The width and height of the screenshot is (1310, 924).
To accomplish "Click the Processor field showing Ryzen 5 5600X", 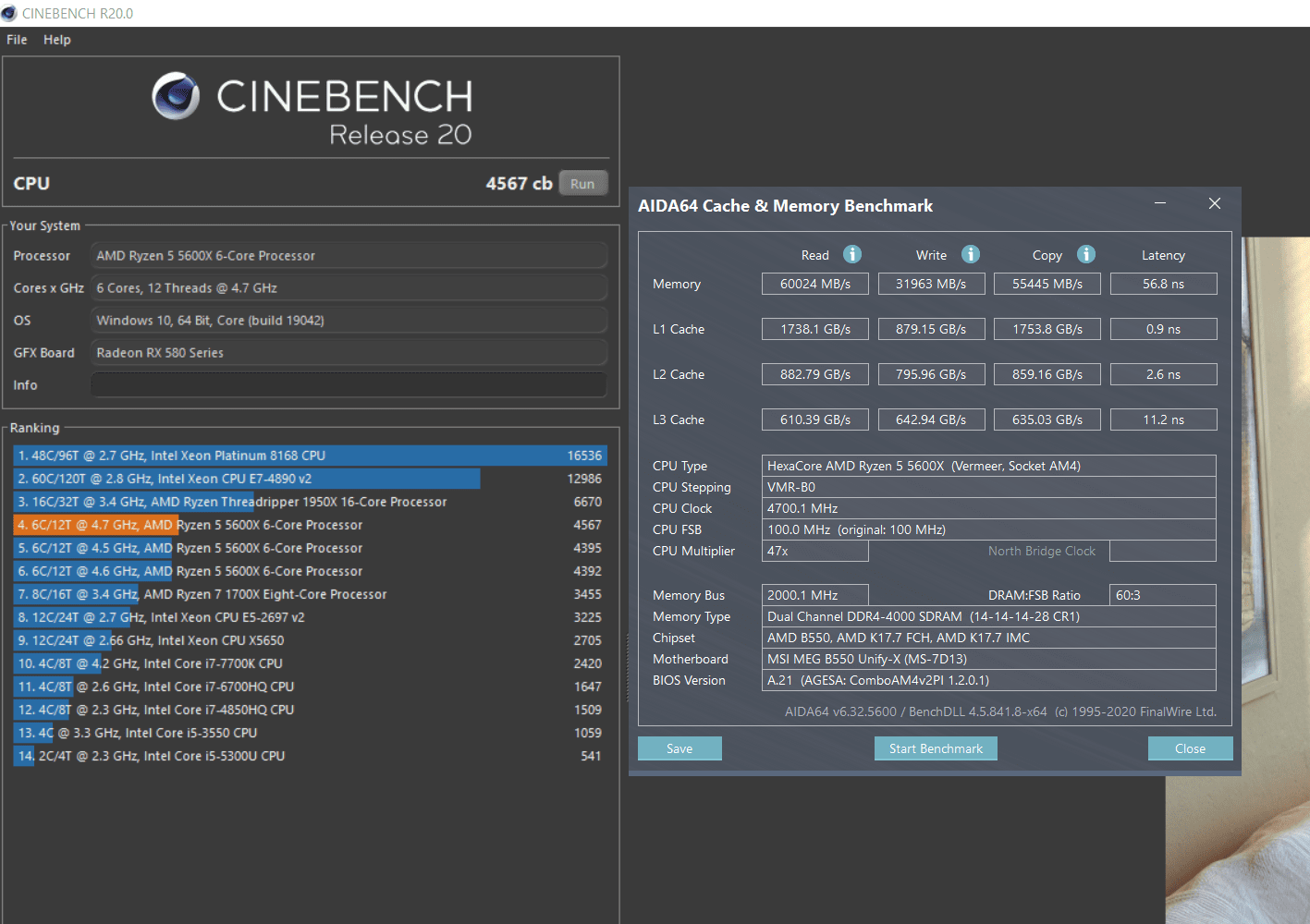I will [349, 256].
